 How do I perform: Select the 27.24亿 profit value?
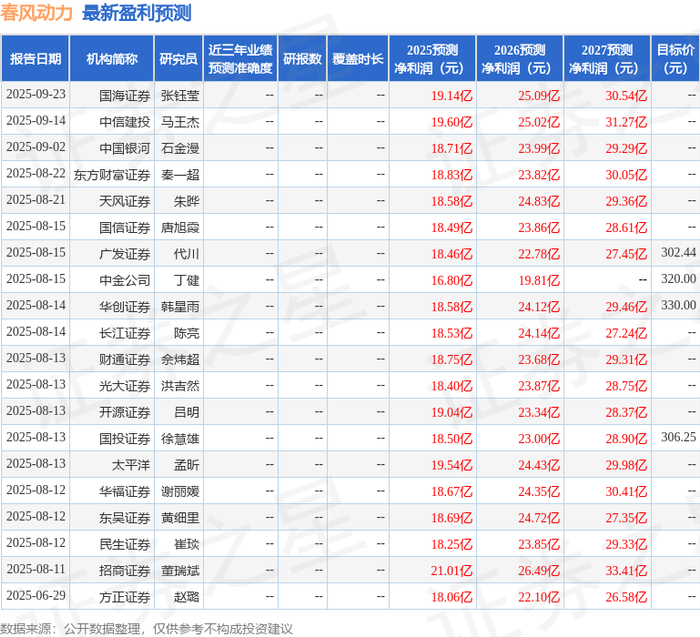[626, 333]
